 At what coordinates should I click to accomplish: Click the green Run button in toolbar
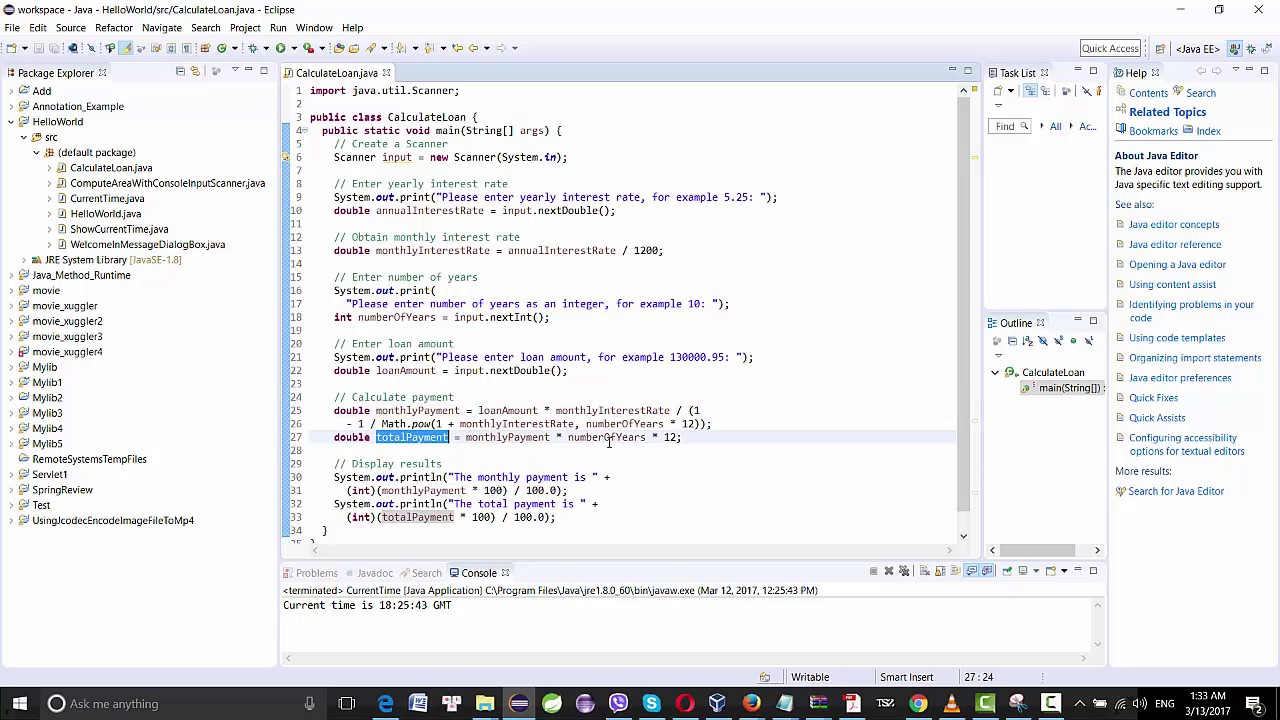280,48
